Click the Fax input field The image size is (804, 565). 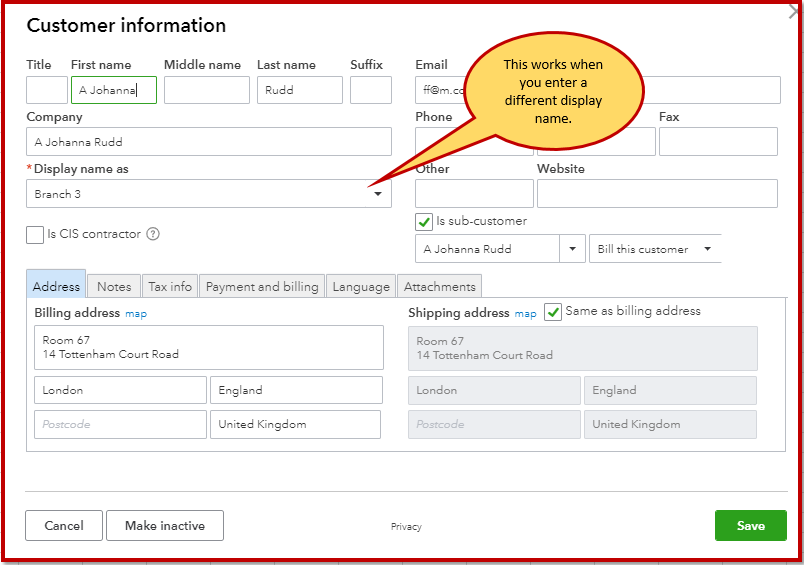[718, 142]
